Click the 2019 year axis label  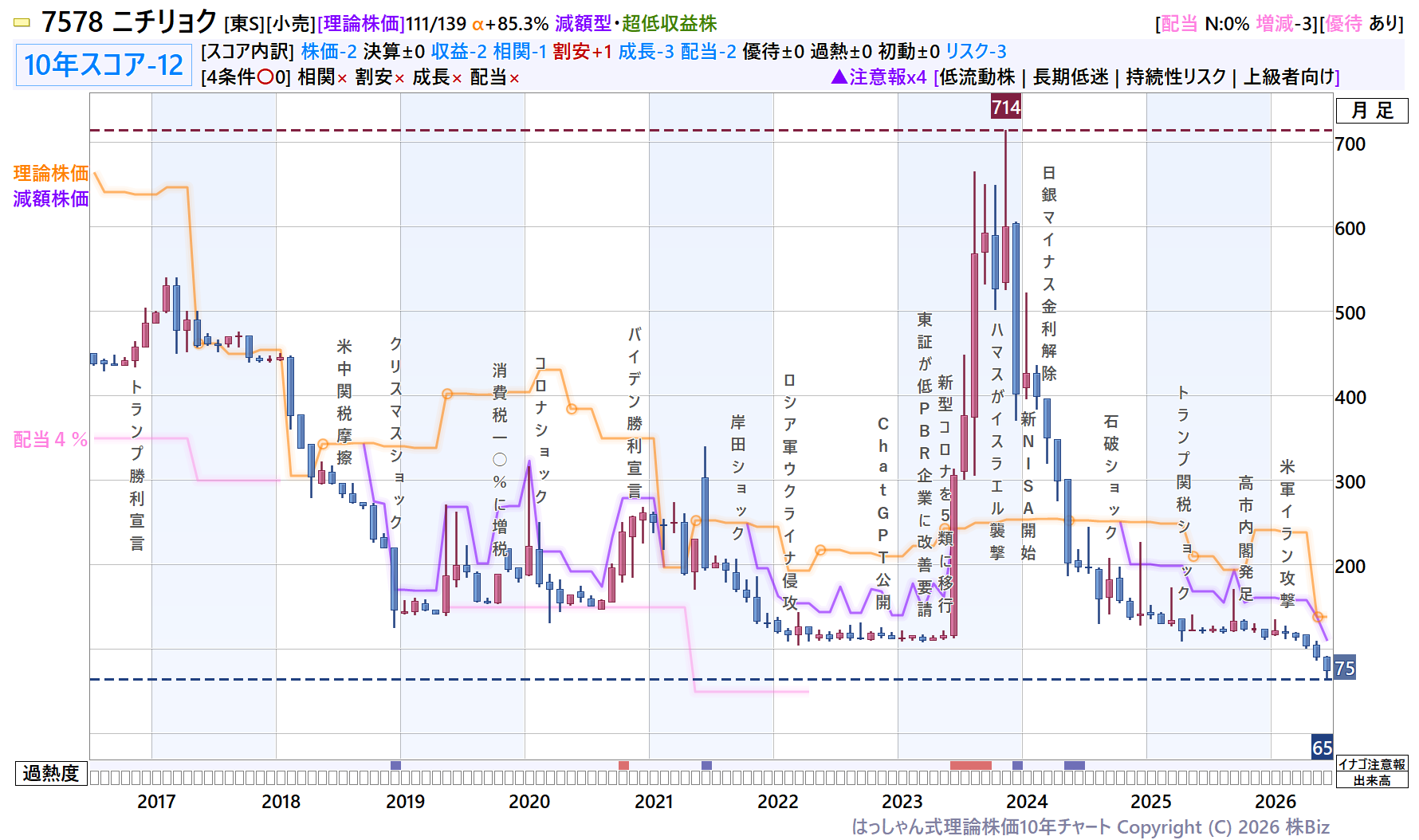click(405, 801)
